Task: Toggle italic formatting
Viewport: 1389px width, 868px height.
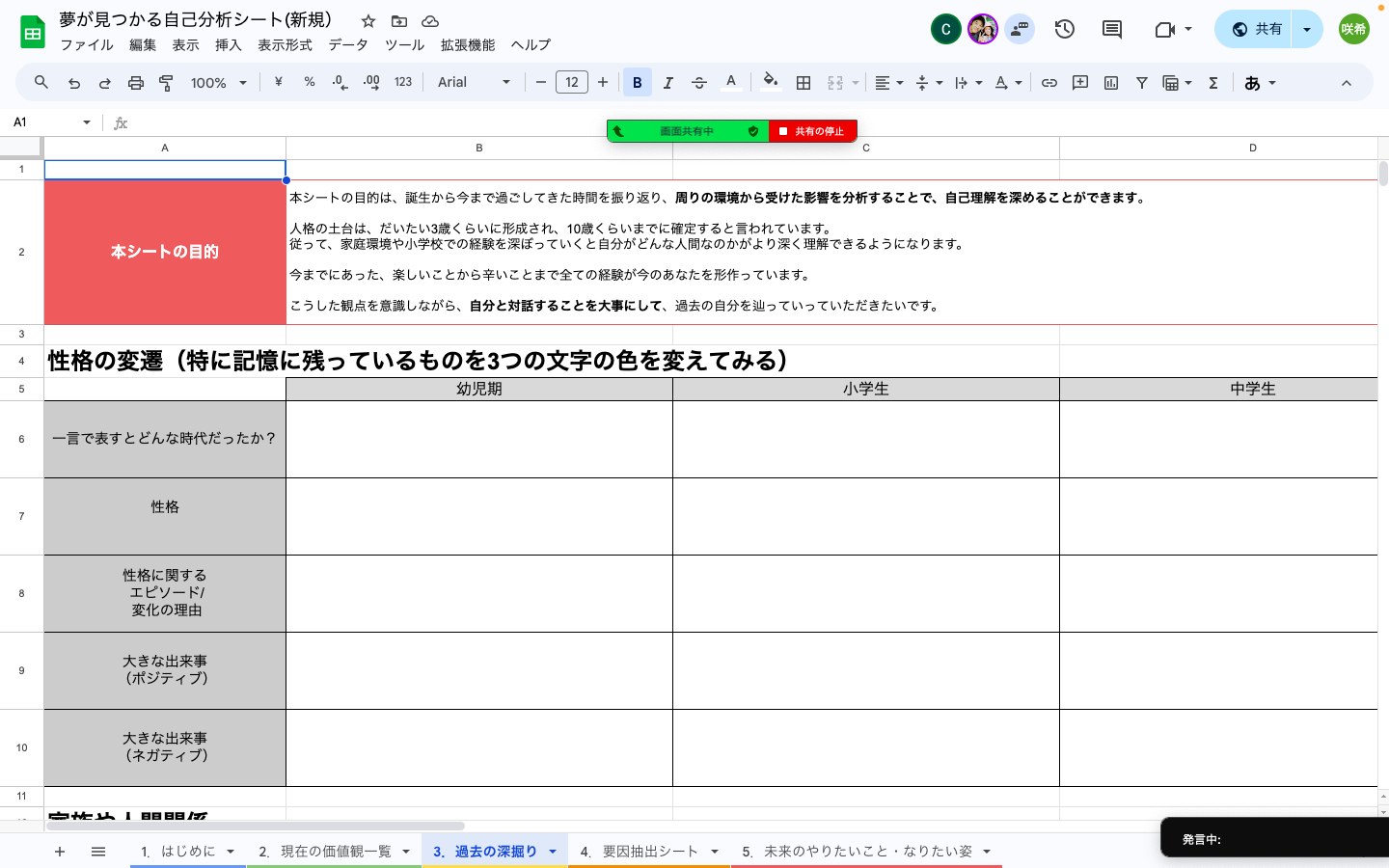Action: point(668,82)
